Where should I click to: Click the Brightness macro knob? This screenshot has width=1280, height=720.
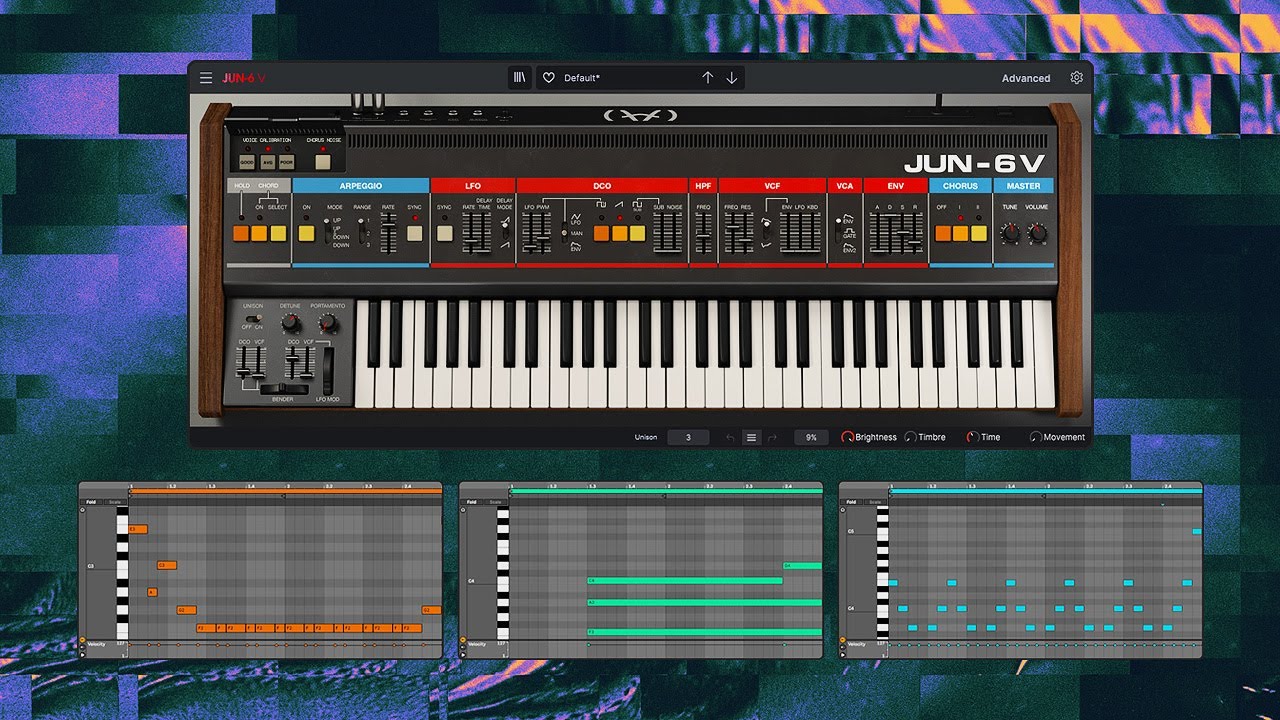[848, 437]
